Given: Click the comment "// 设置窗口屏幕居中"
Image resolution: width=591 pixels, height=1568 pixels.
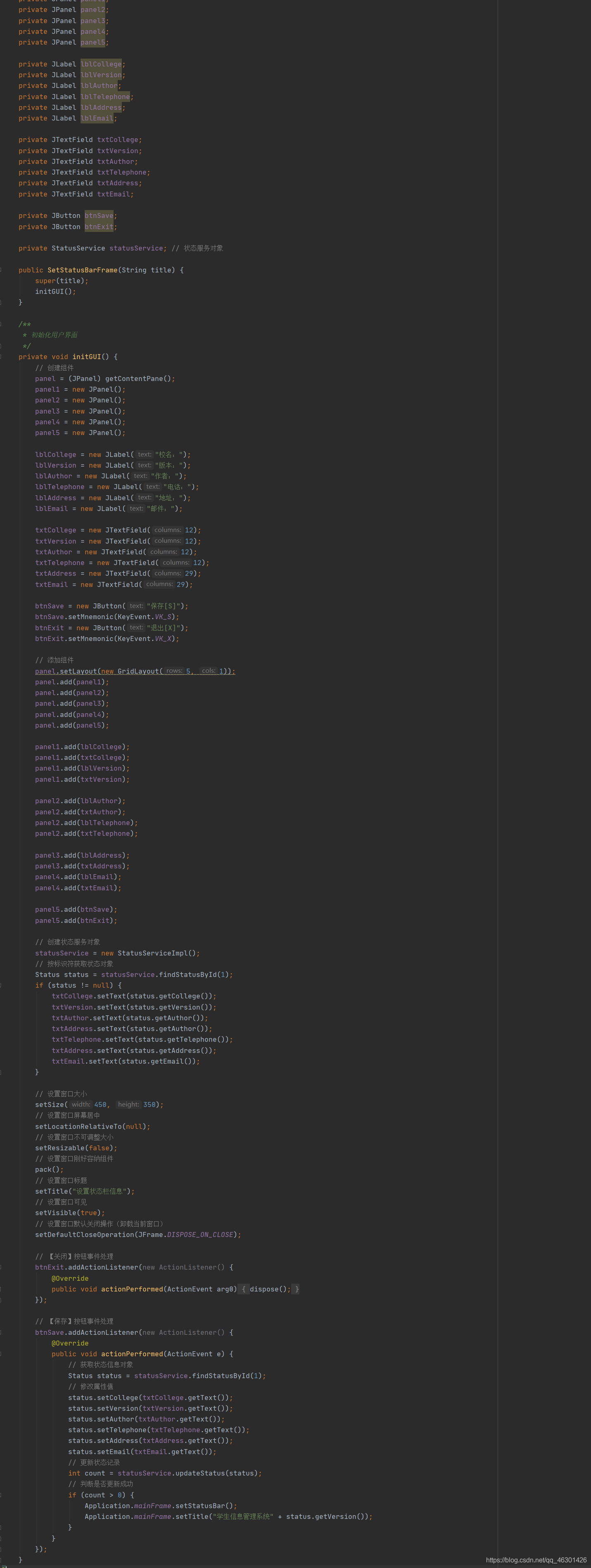Looking at the screenshot, I should (x=67, y=1115).
